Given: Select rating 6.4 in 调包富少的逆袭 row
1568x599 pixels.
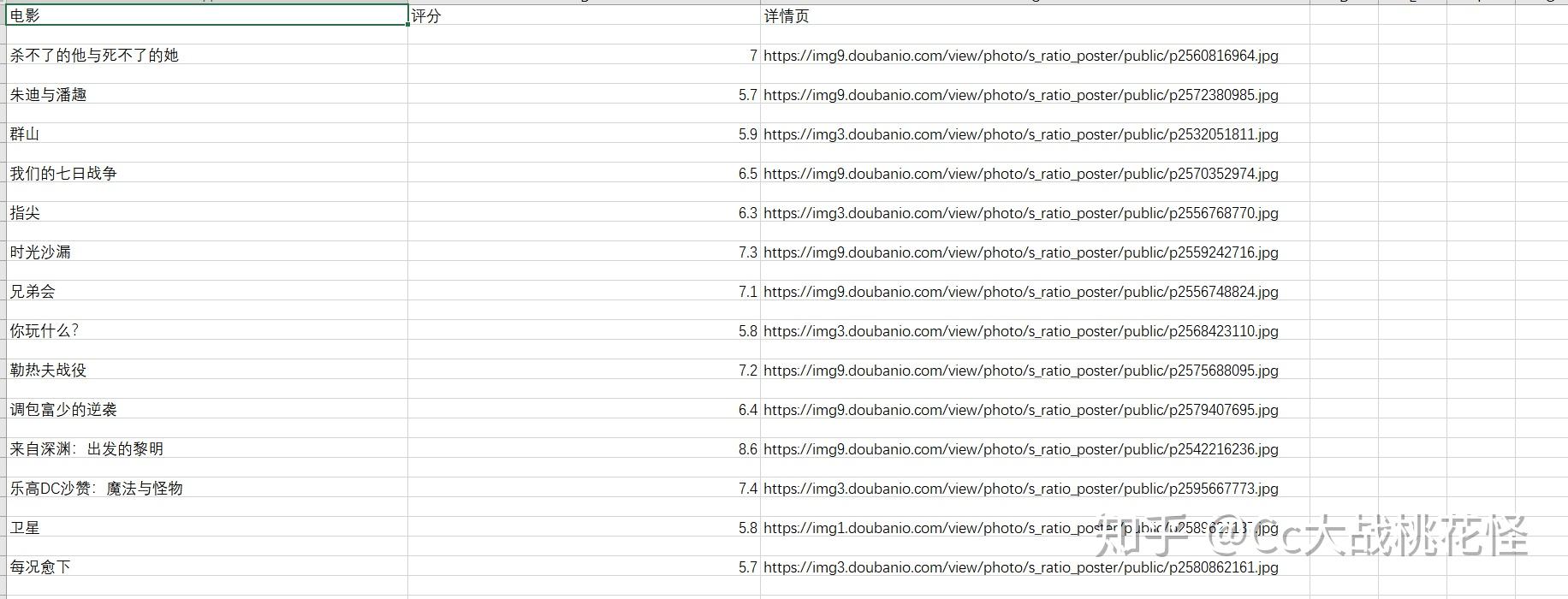Looking at the screenshot, I should point(584,409).
